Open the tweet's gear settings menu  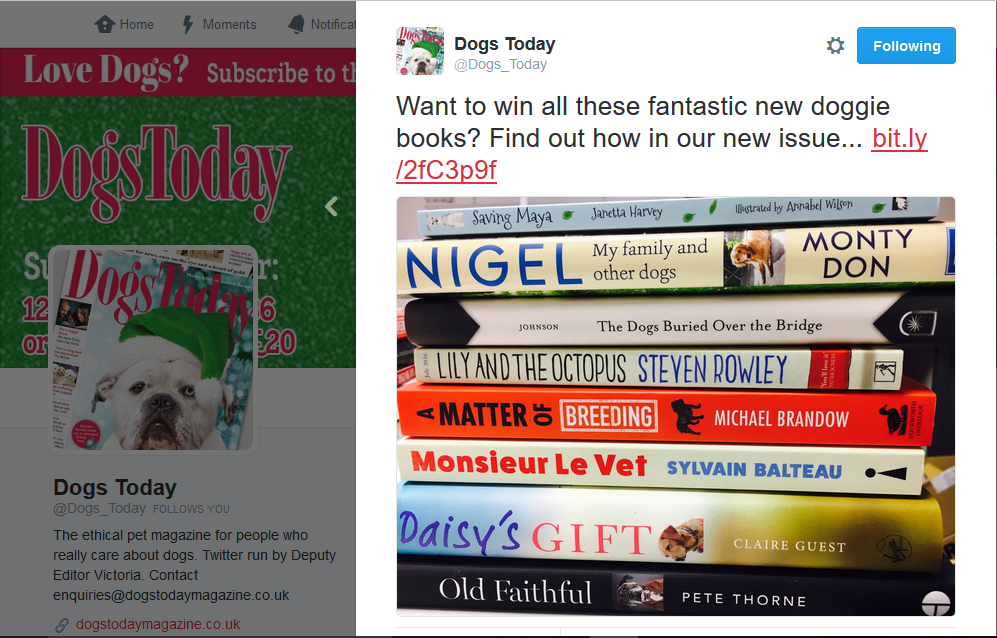click(835, 45)
